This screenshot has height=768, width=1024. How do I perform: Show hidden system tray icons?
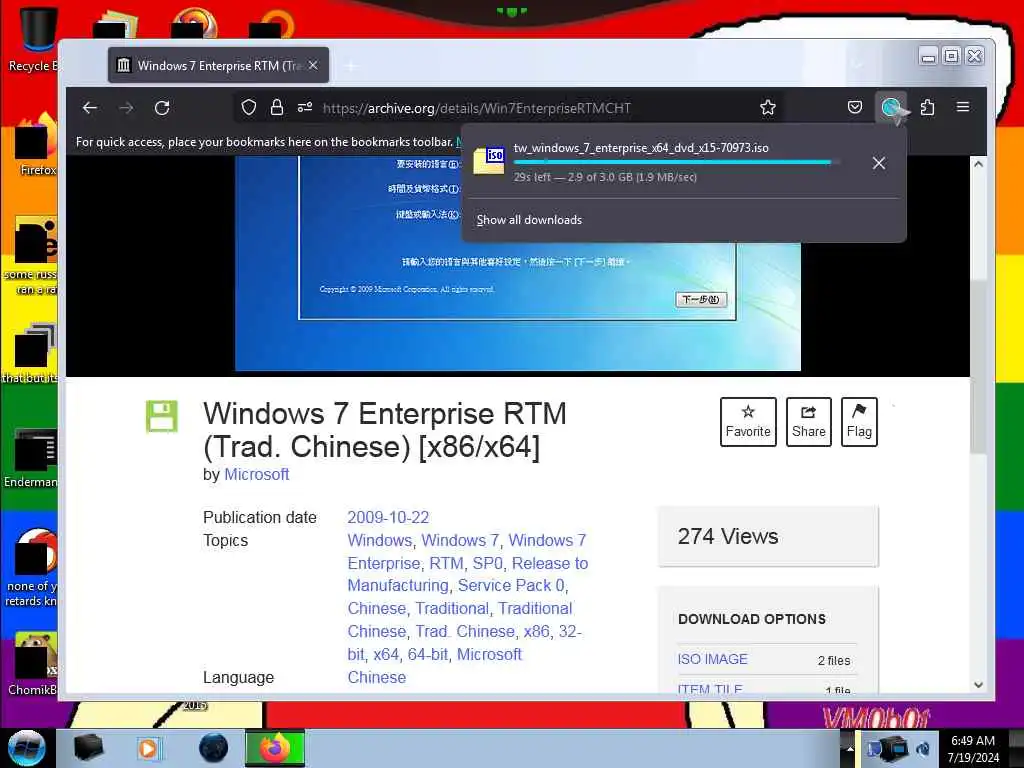click(x=850, y=748)
